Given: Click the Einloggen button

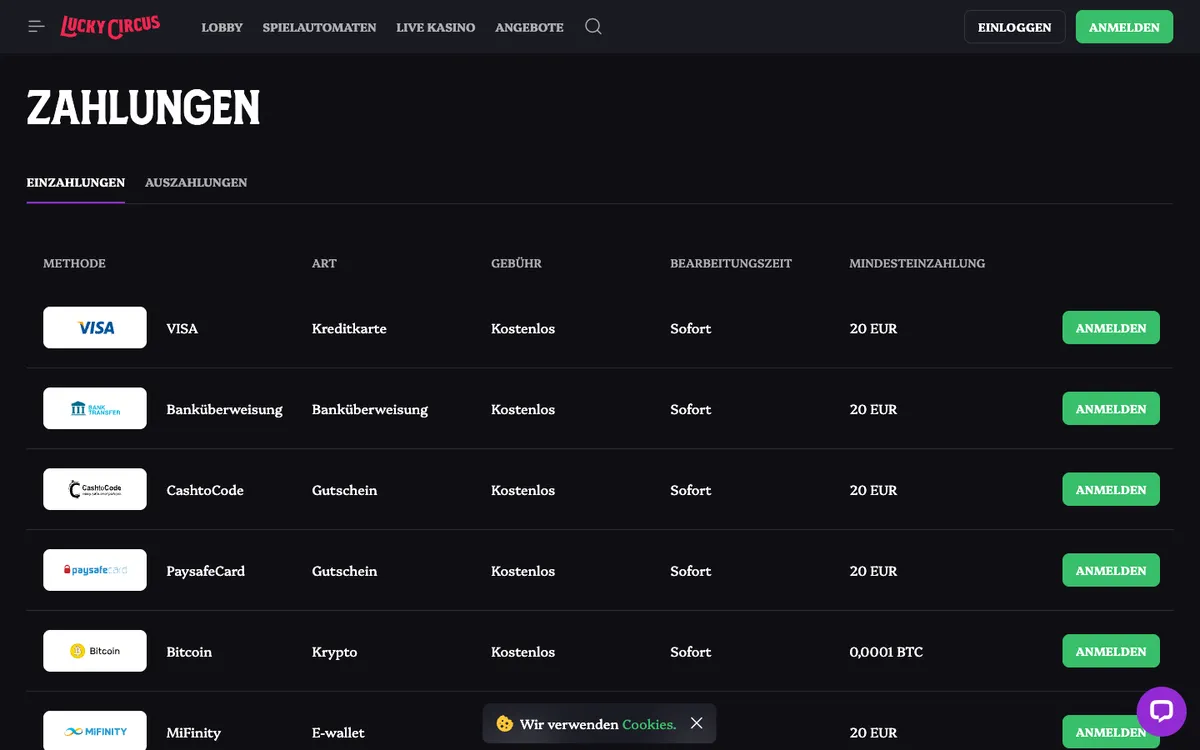Looking at the screenshot, I should (1015, 27).
